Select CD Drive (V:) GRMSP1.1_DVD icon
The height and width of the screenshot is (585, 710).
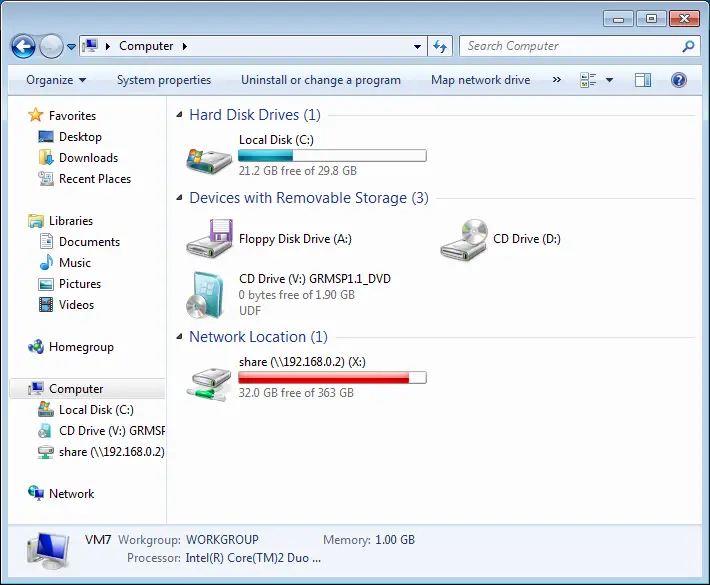(x=205, y=295)
